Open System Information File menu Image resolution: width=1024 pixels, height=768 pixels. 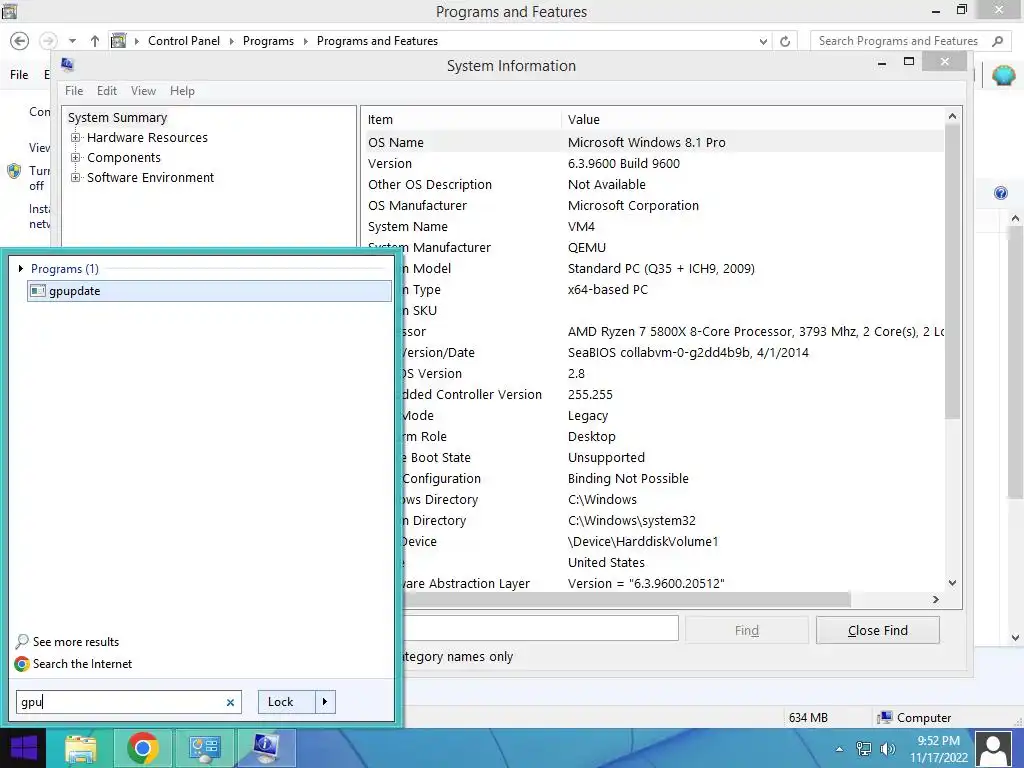tap(74, 91)
